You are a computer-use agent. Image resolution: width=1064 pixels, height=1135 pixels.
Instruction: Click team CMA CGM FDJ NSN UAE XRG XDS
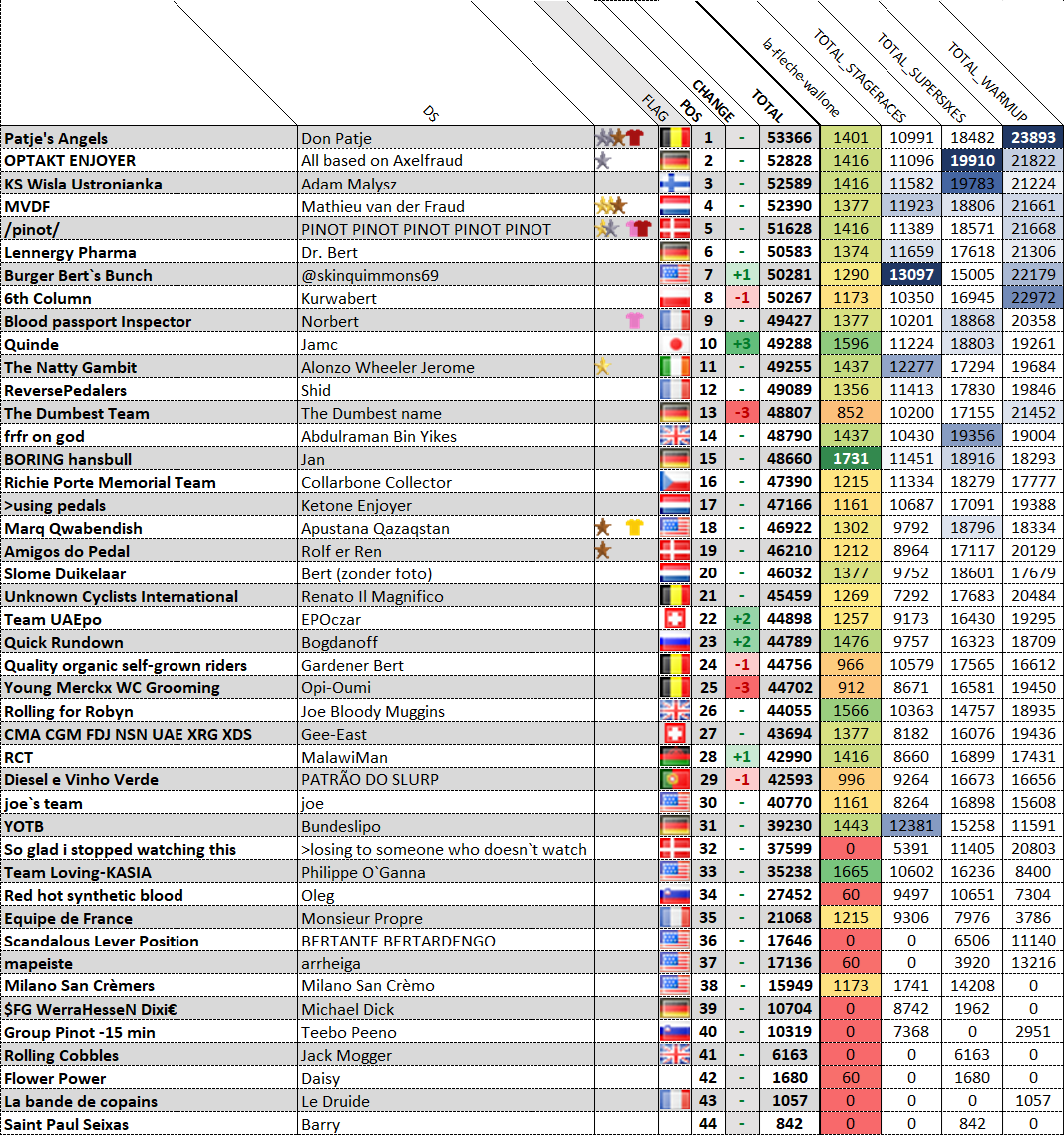click(128, 734)
